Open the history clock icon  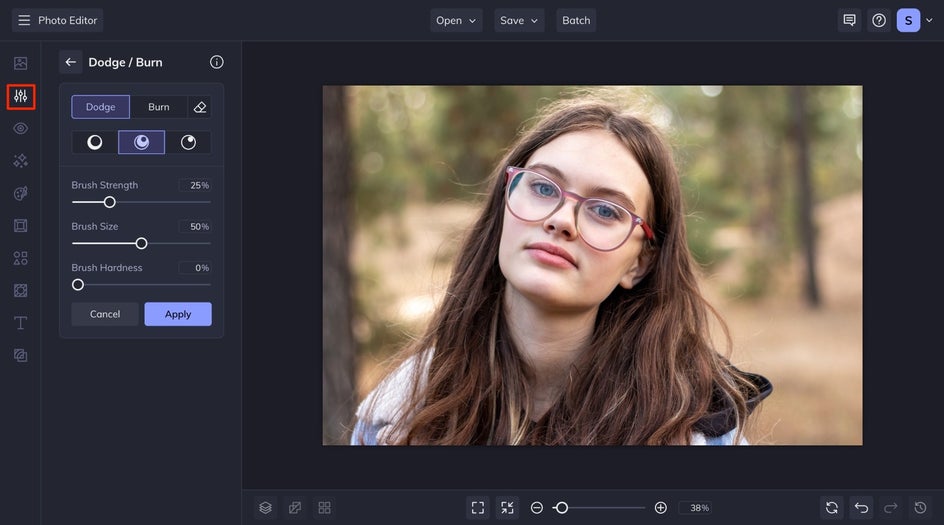point(921,508)
